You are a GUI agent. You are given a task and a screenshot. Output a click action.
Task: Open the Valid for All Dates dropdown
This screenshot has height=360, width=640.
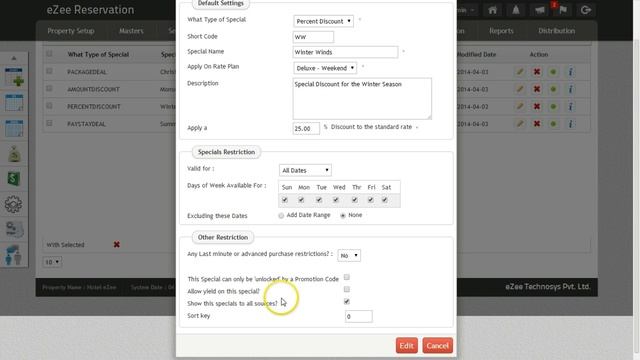tap(305, 170)
